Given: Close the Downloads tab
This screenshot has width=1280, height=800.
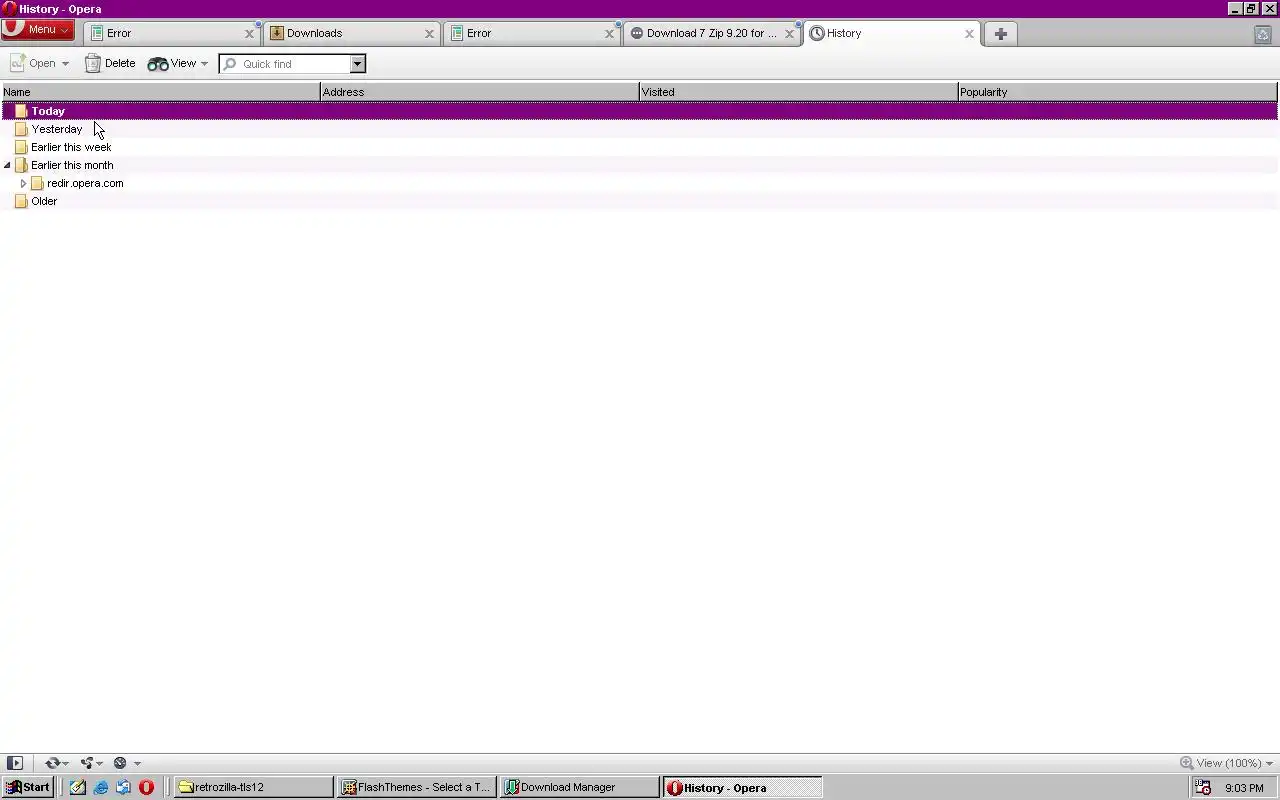Looking at the screenshot, I should click(429, 33).
